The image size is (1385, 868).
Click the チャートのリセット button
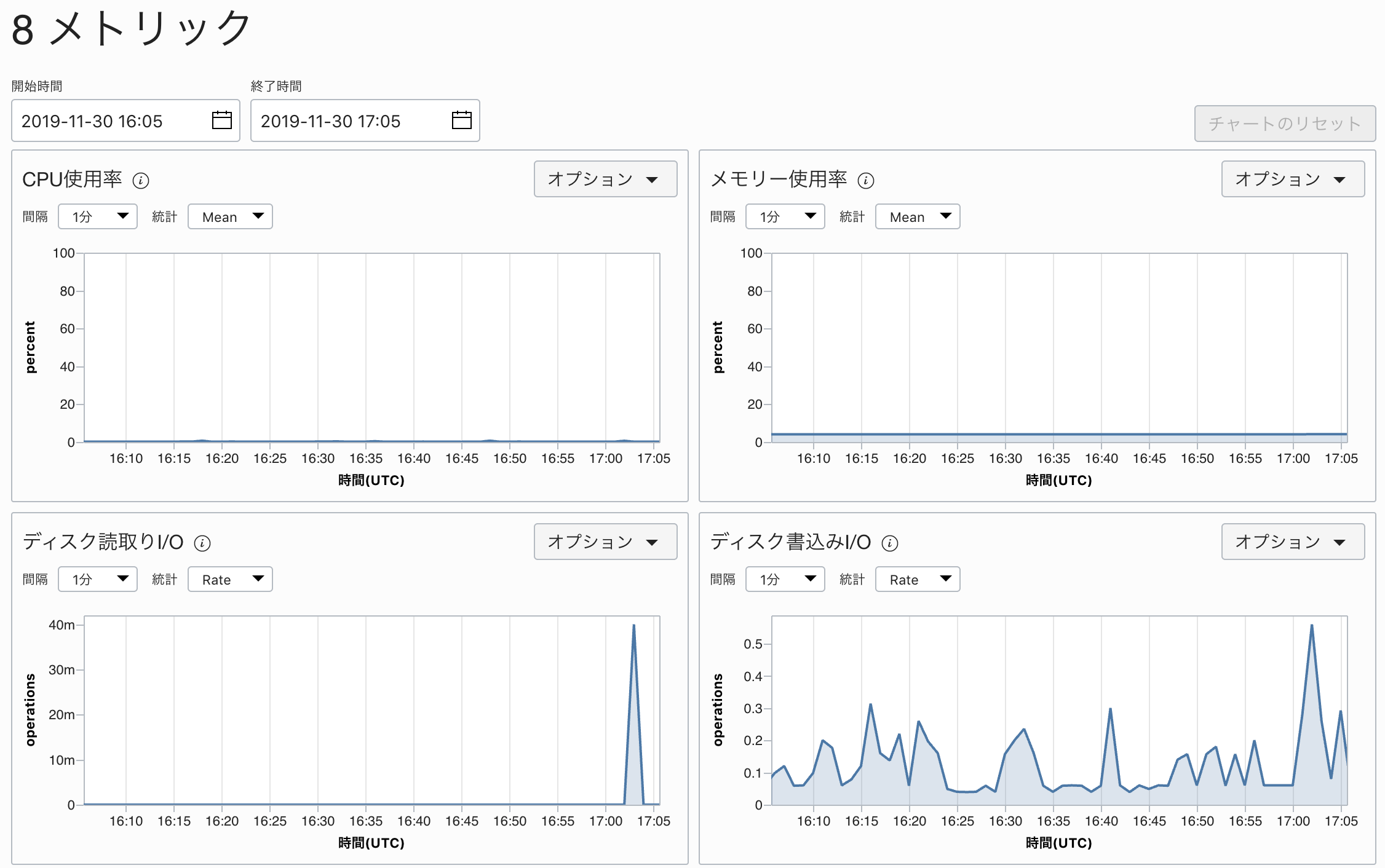coord(1285,124)
